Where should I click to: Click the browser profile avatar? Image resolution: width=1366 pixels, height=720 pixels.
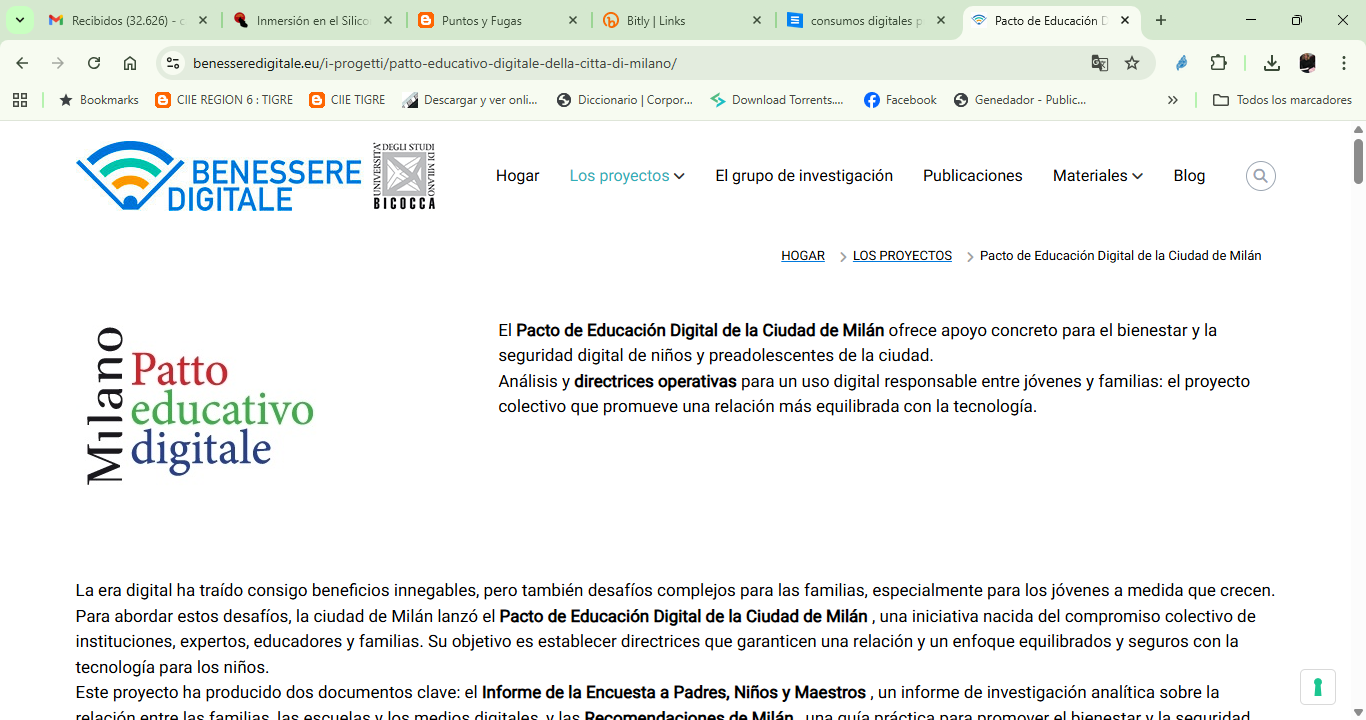(x=1306, y=62)
